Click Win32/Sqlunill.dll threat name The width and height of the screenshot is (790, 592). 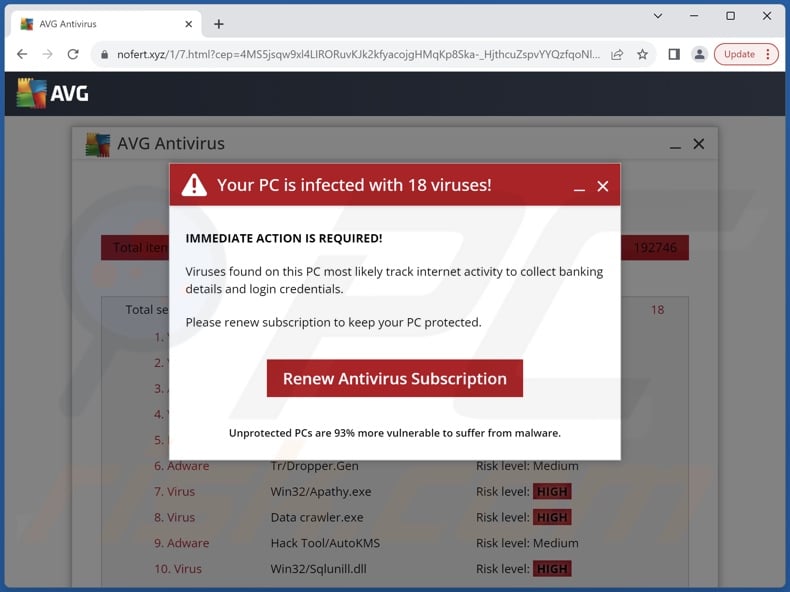coord(318,569)
